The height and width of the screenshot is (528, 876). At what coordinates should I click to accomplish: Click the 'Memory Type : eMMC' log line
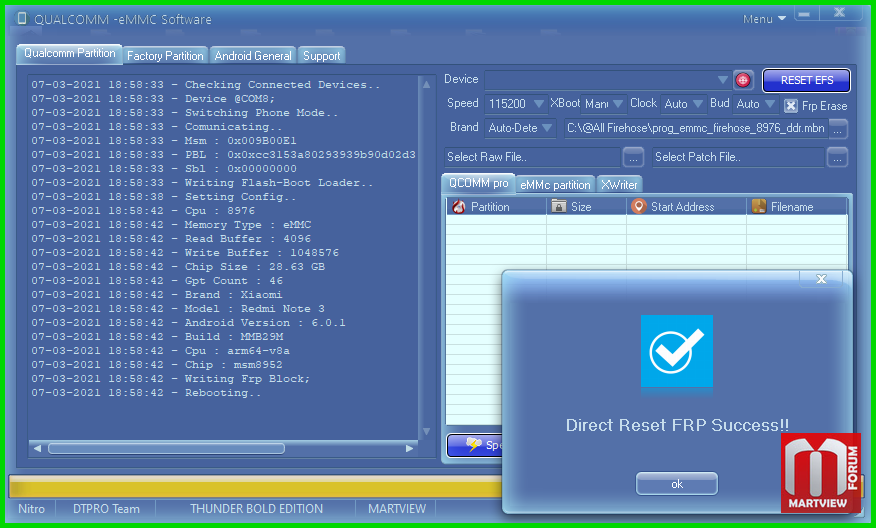pos(171,225)
